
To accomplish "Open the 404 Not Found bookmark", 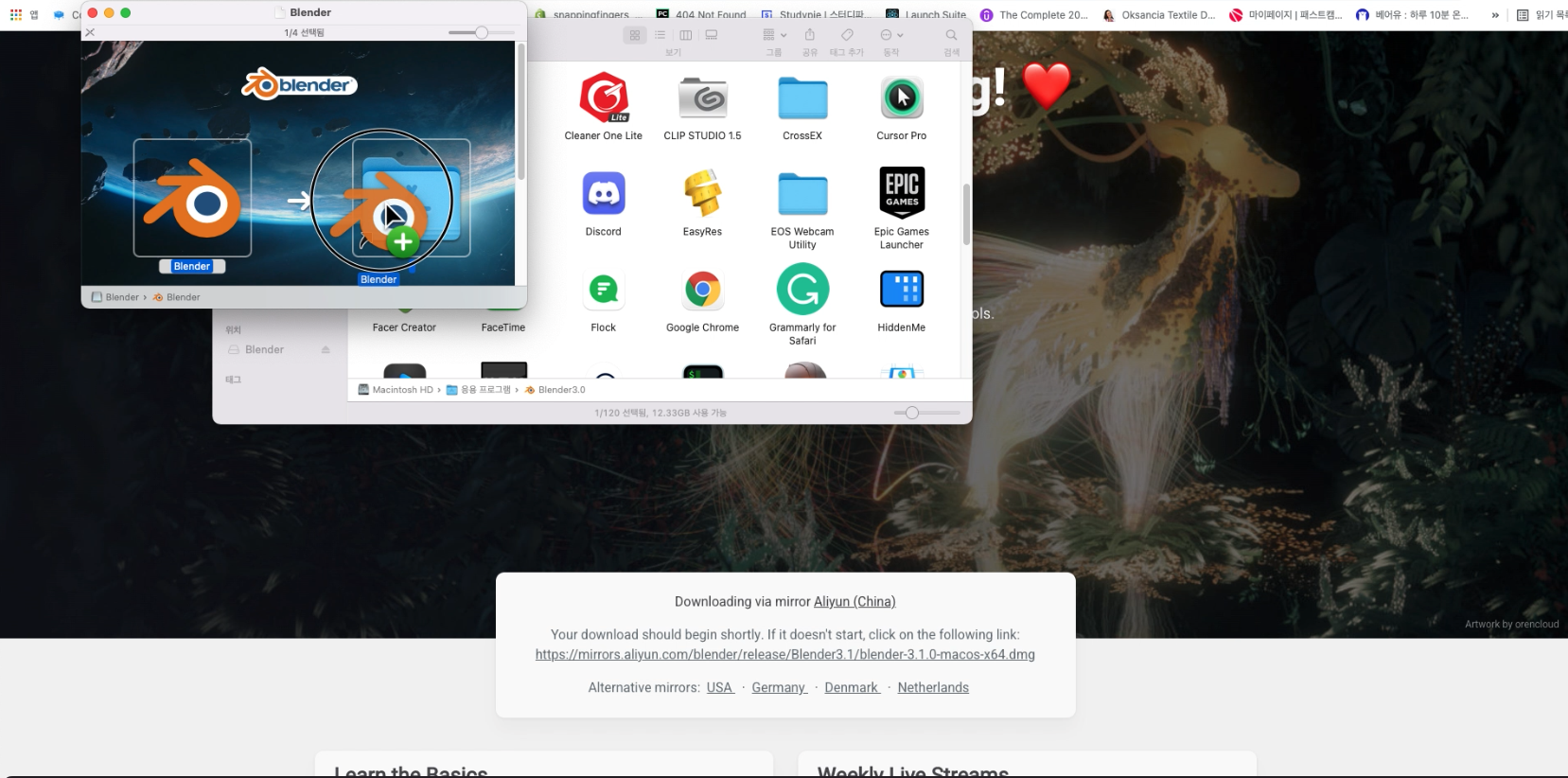I will pos(701,14).
